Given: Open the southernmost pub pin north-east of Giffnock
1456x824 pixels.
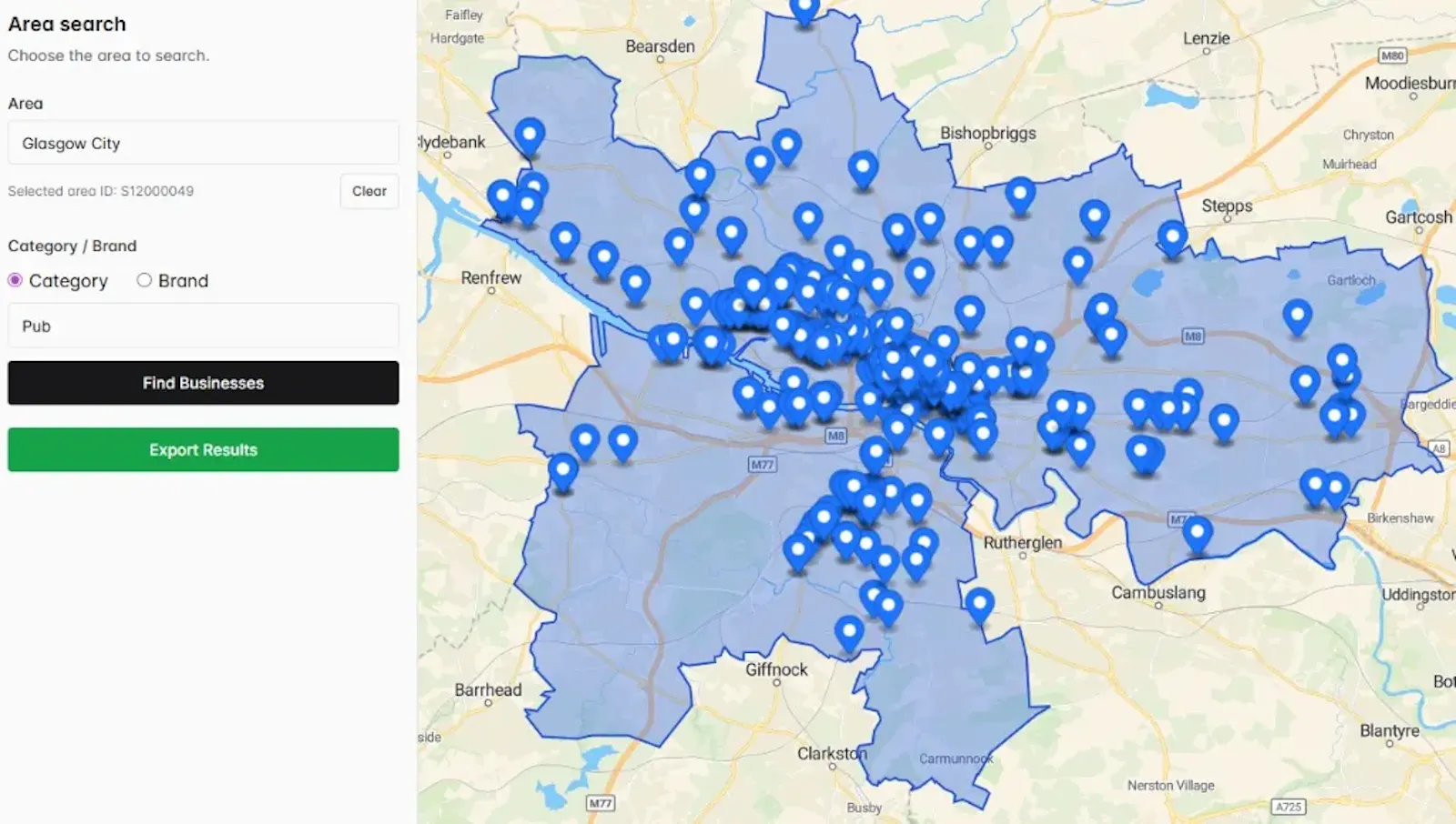Looking at the screenshot, I should point(849,633).
